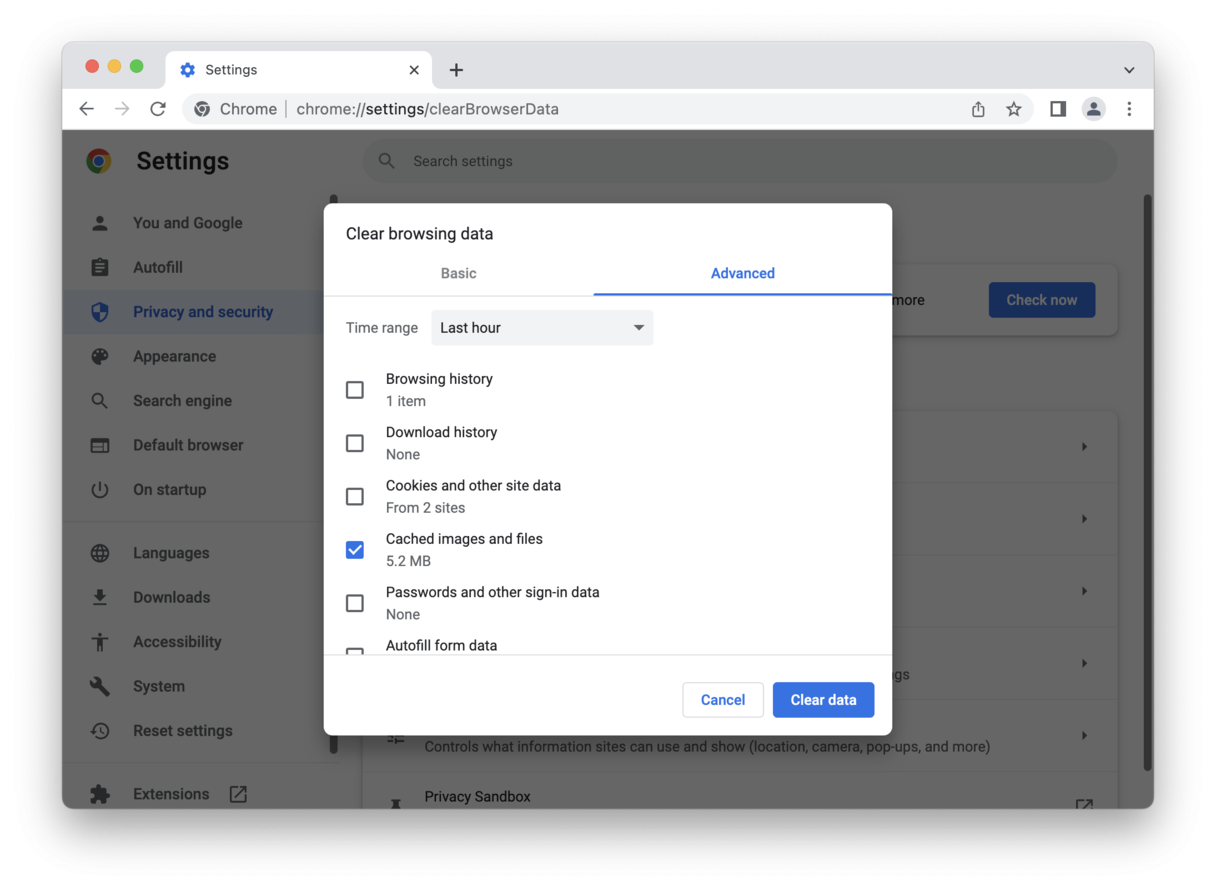Close the Settings tab
The width and height of the screenshot is (1216, 891).
[x=414, y=70]
